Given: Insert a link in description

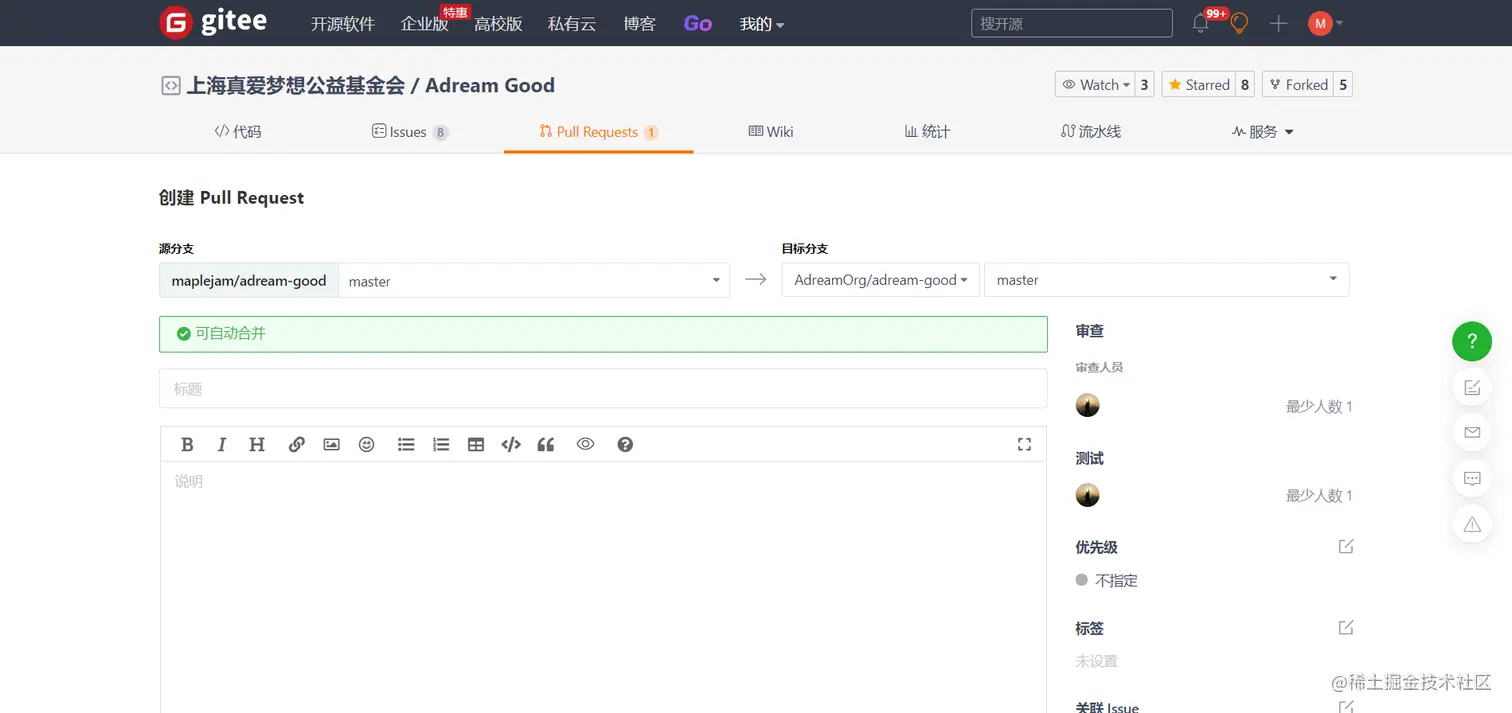Looking at the screenshot, I should pos(296,445).
